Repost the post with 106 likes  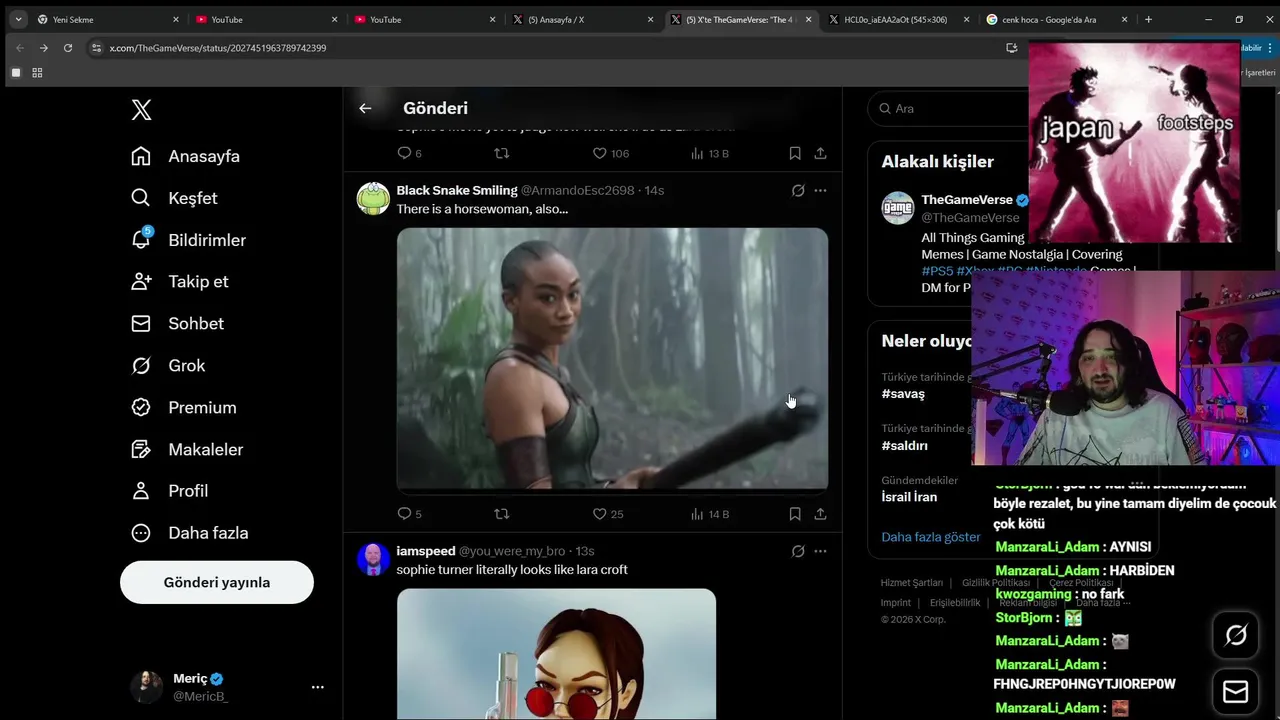[502, 153]
